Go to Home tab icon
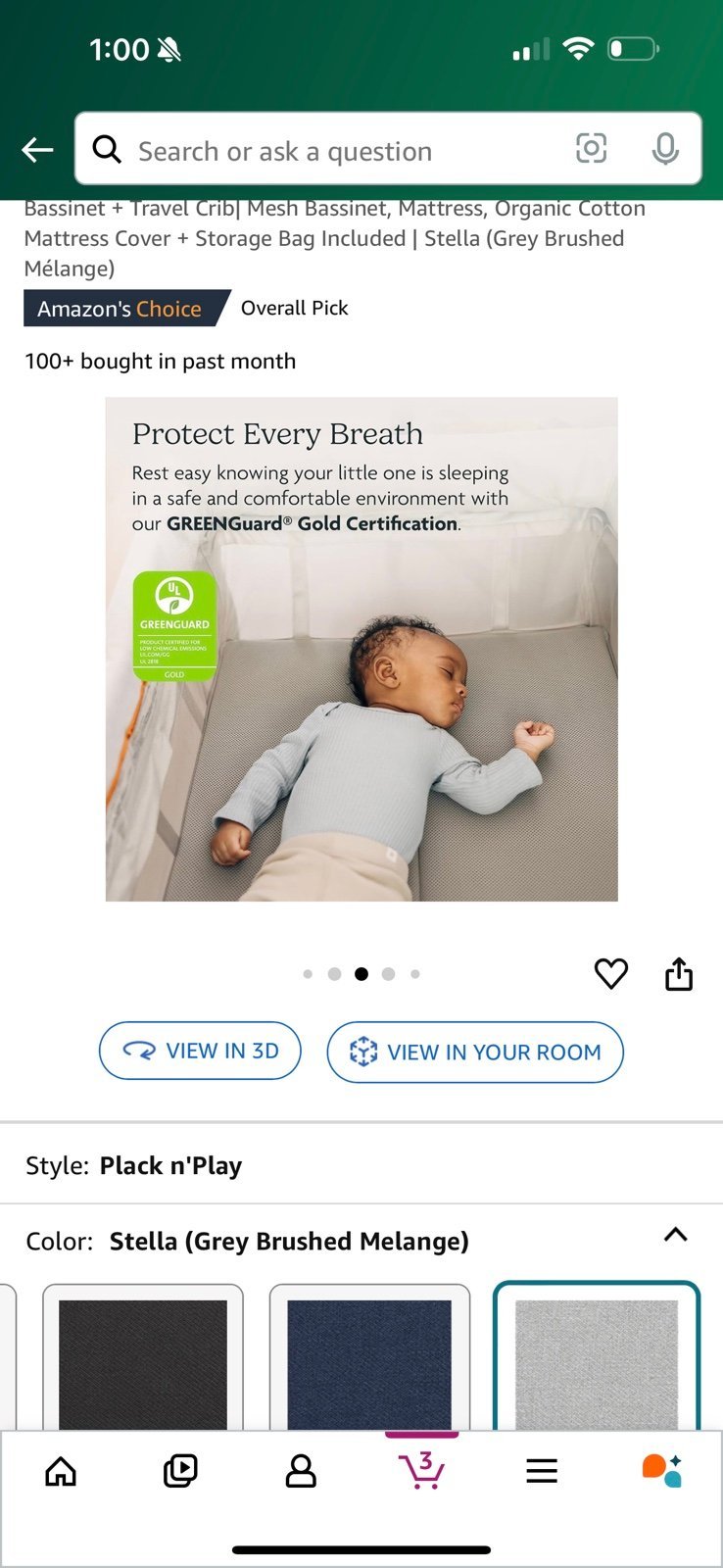 (61, 1471)
